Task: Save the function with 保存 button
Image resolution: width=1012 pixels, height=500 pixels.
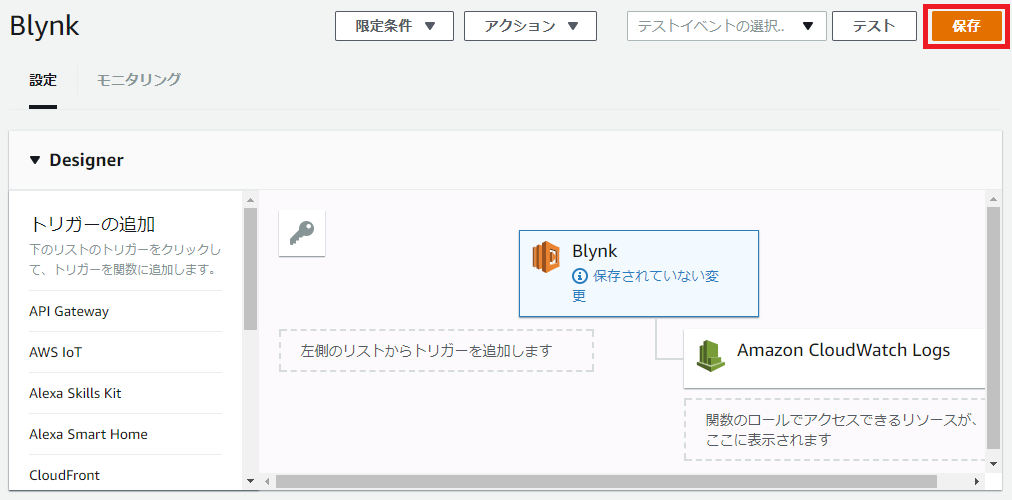Action: tap(966, 26)
